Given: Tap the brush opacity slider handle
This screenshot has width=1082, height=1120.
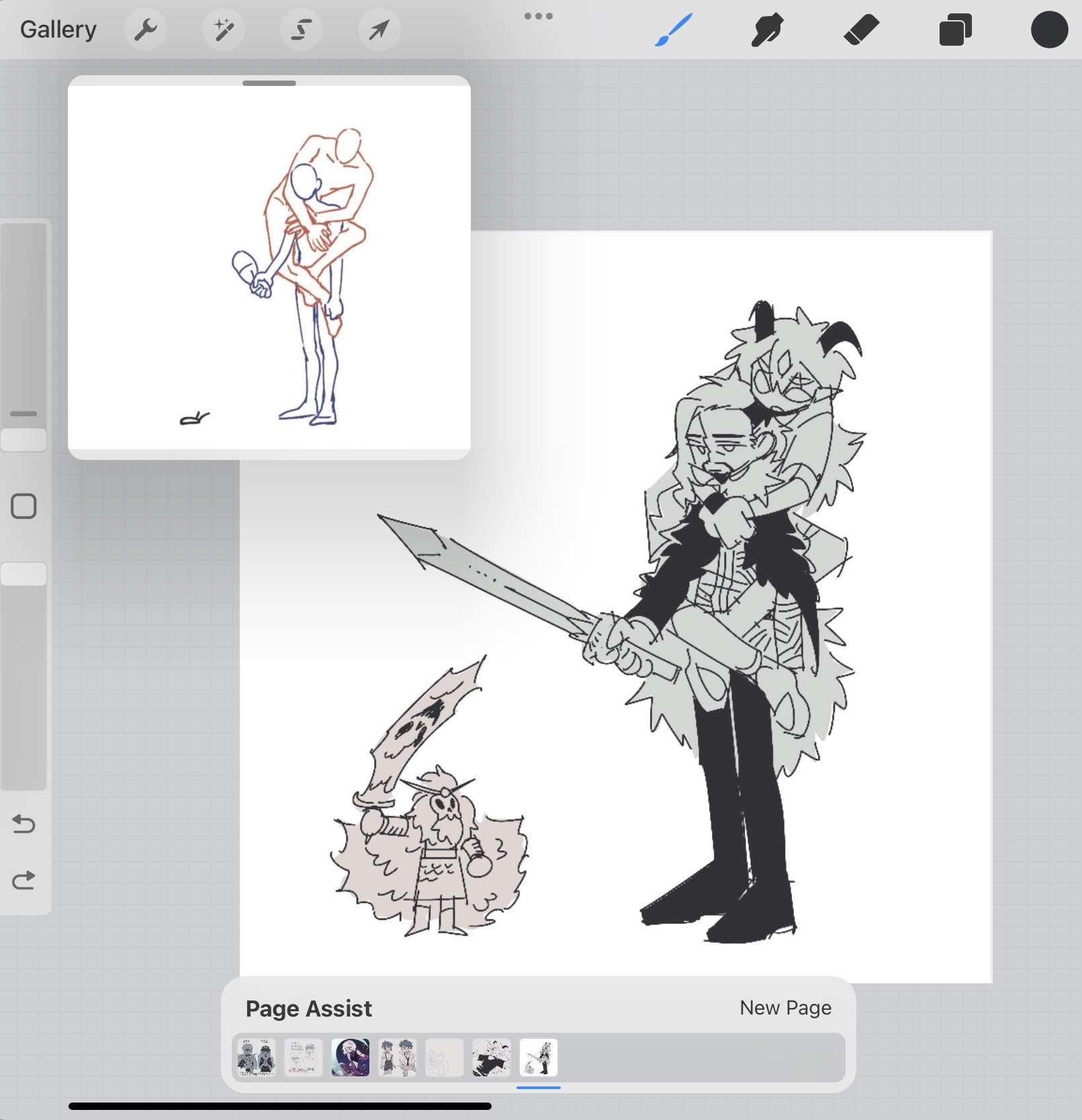Looking at the screenshot, I should [24, 574].
